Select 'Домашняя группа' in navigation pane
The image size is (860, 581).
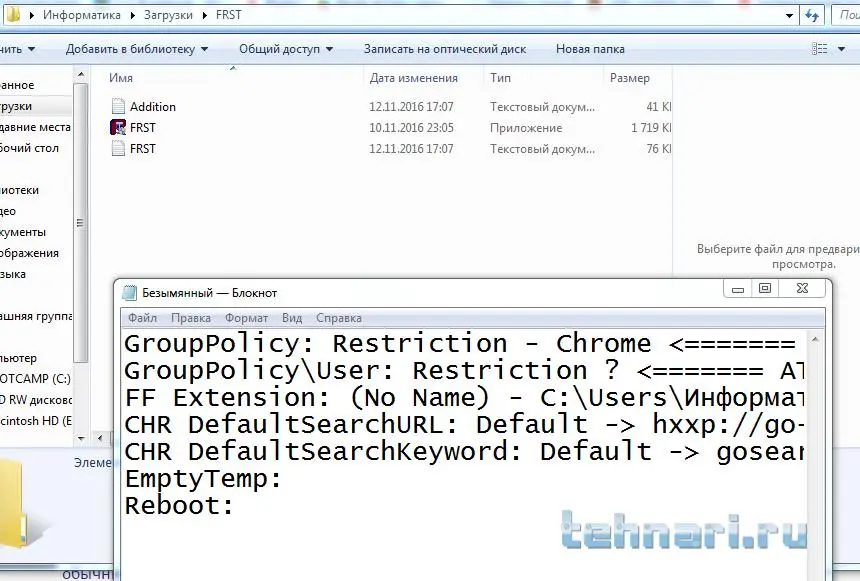36,316
